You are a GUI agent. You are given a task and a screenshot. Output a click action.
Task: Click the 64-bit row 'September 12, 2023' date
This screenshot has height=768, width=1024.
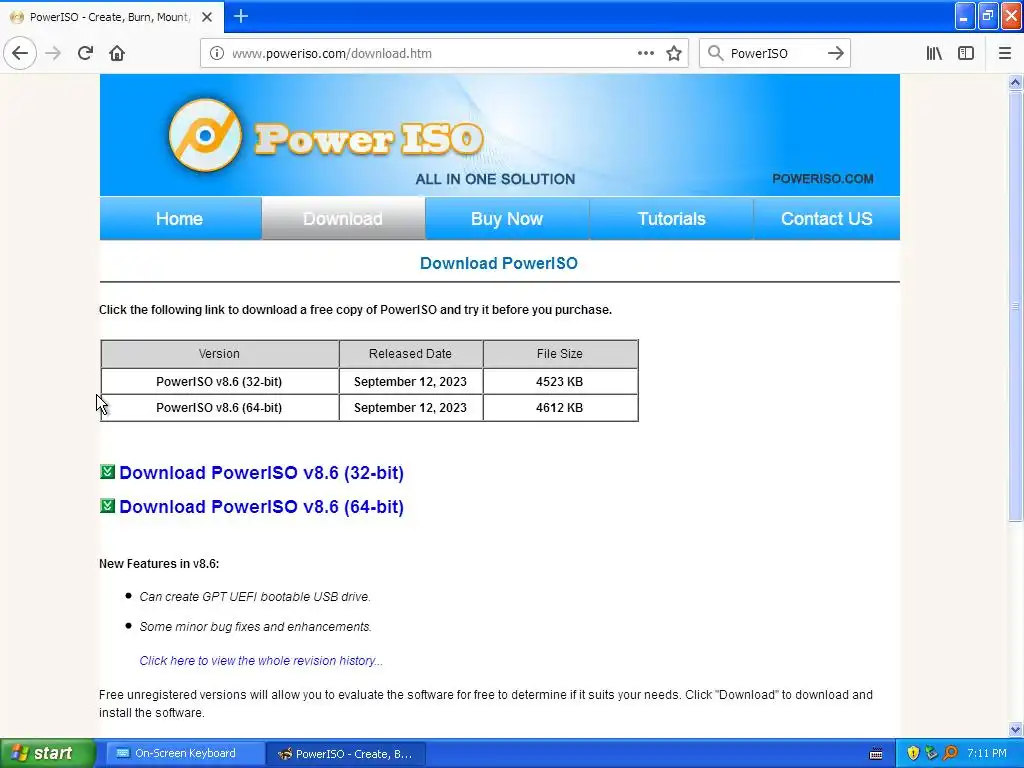point(410,408)
